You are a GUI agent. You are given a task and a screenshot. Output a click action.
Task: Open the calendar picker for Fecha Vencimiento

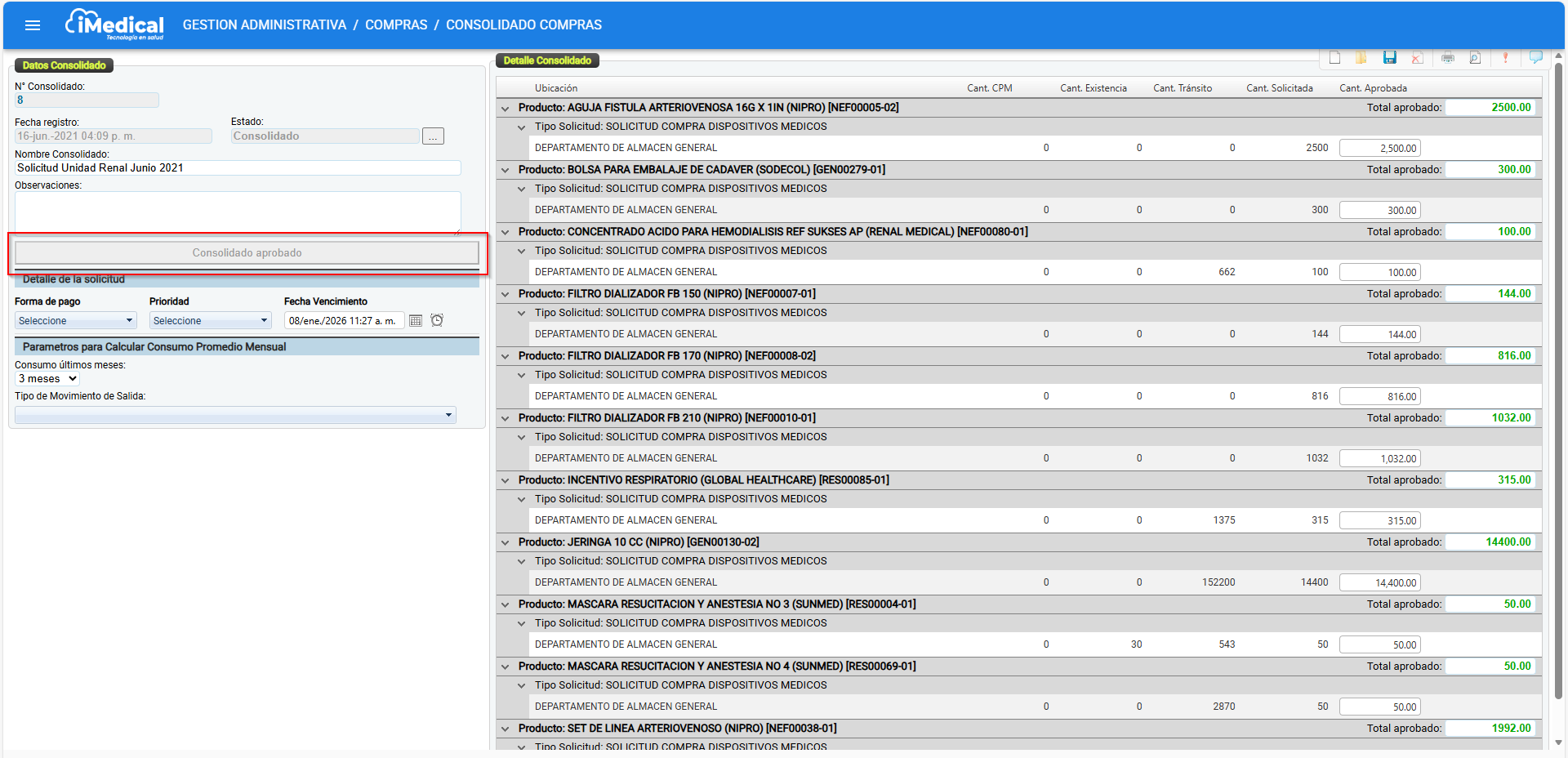416,320
